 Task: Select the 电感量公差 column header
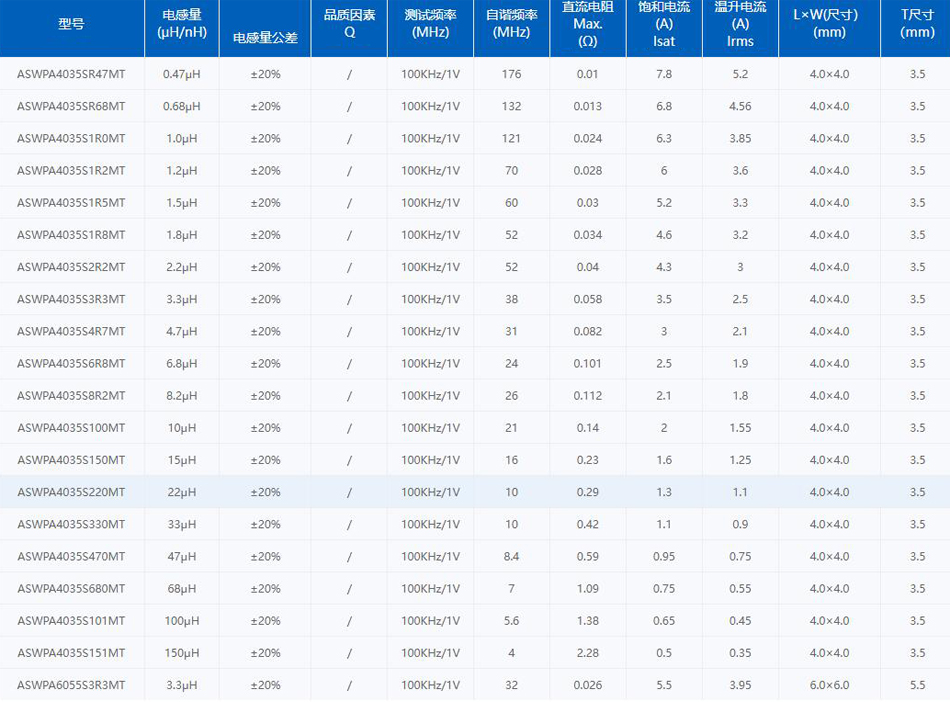click(265, 37)
